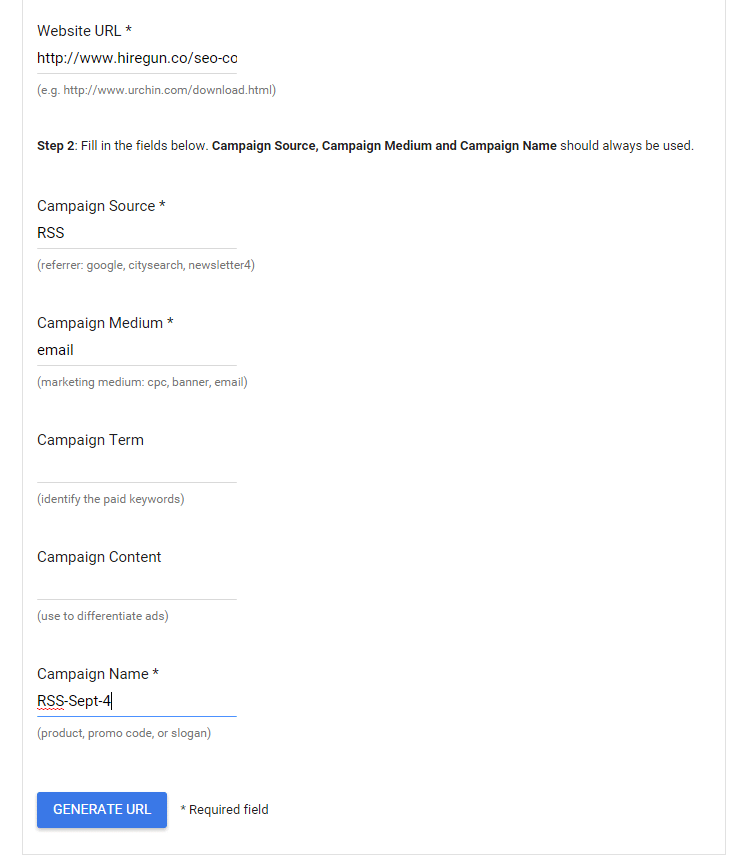The width and height of the screenshot is (738, 864).
Task: Click the referrer hint under Campaign Source
Action: tap(146, 265)
